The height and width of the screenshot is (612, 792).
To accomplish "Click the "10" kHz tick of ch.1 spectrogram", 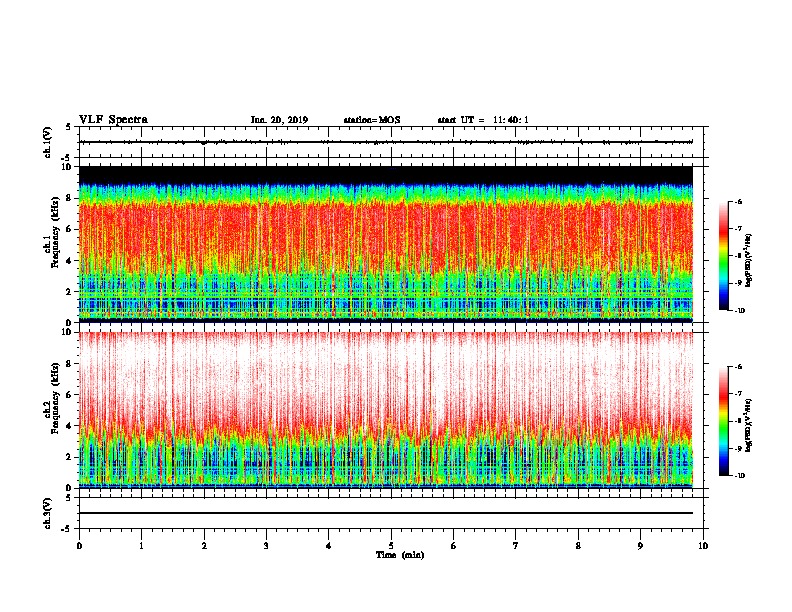I will 67,167.
